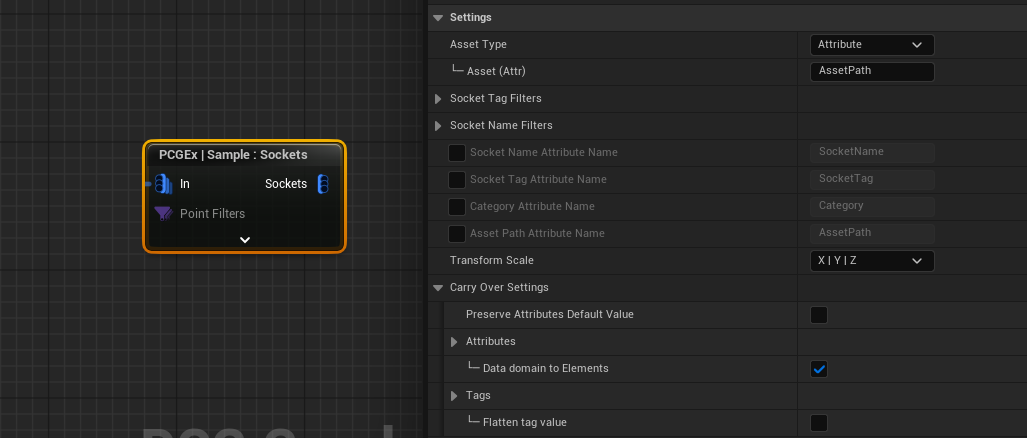Screen dimensions: 1027x438
Task: Expand the Attributes row arrow
Action: tap(455, 342)
